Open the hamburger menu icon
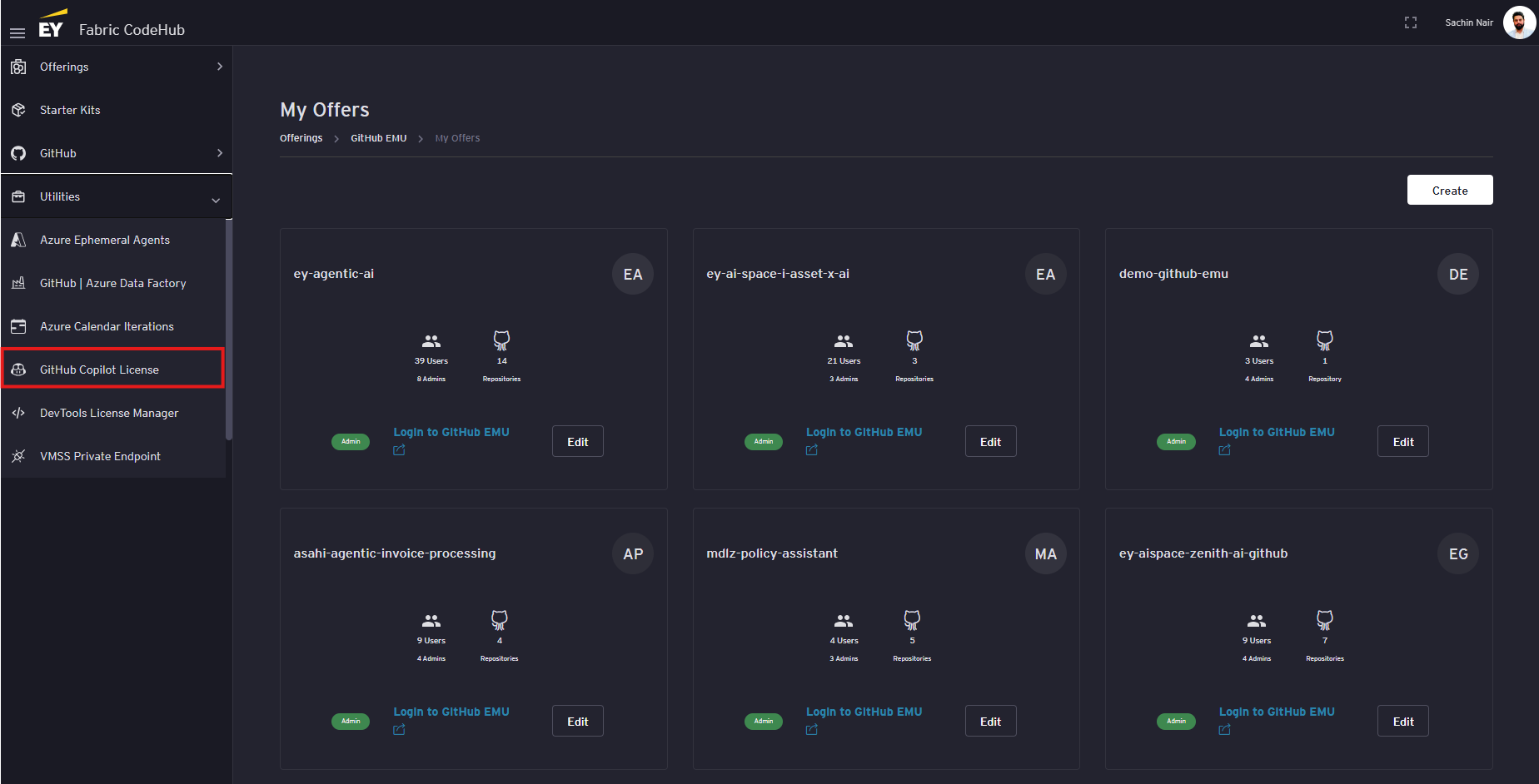 click(17, 32)
